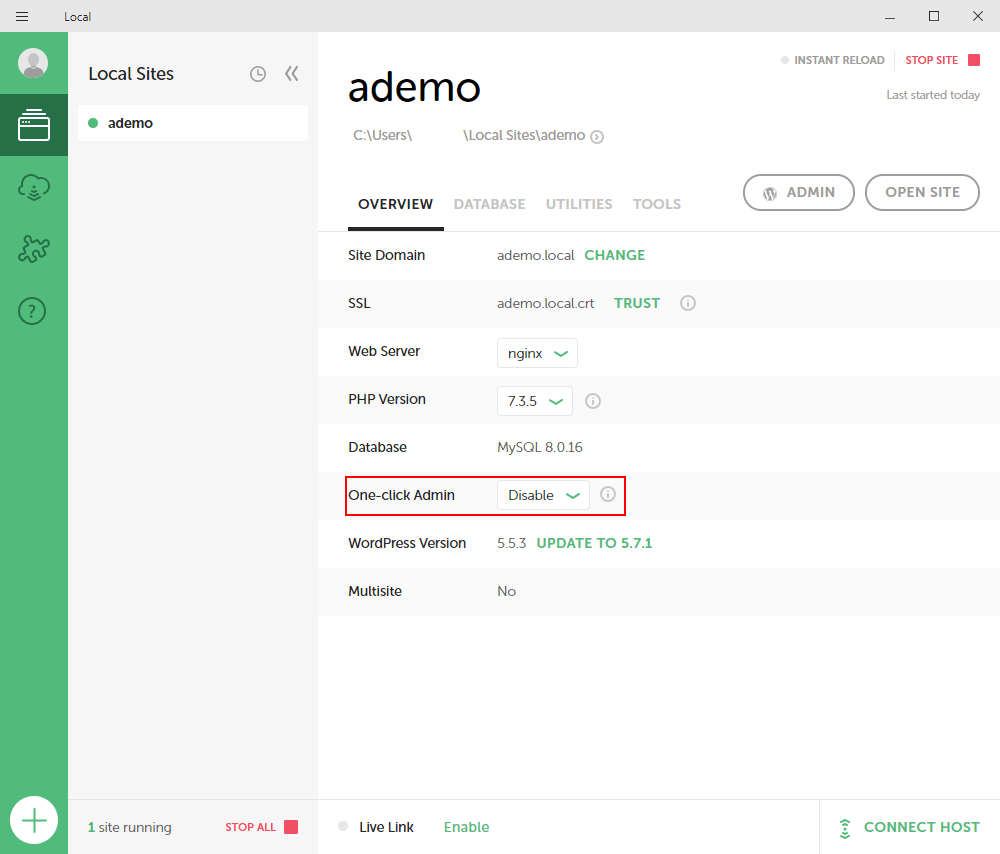Screen dimensions: 1000x854
Task: Open the Help question mark icon
Action: 32,311
